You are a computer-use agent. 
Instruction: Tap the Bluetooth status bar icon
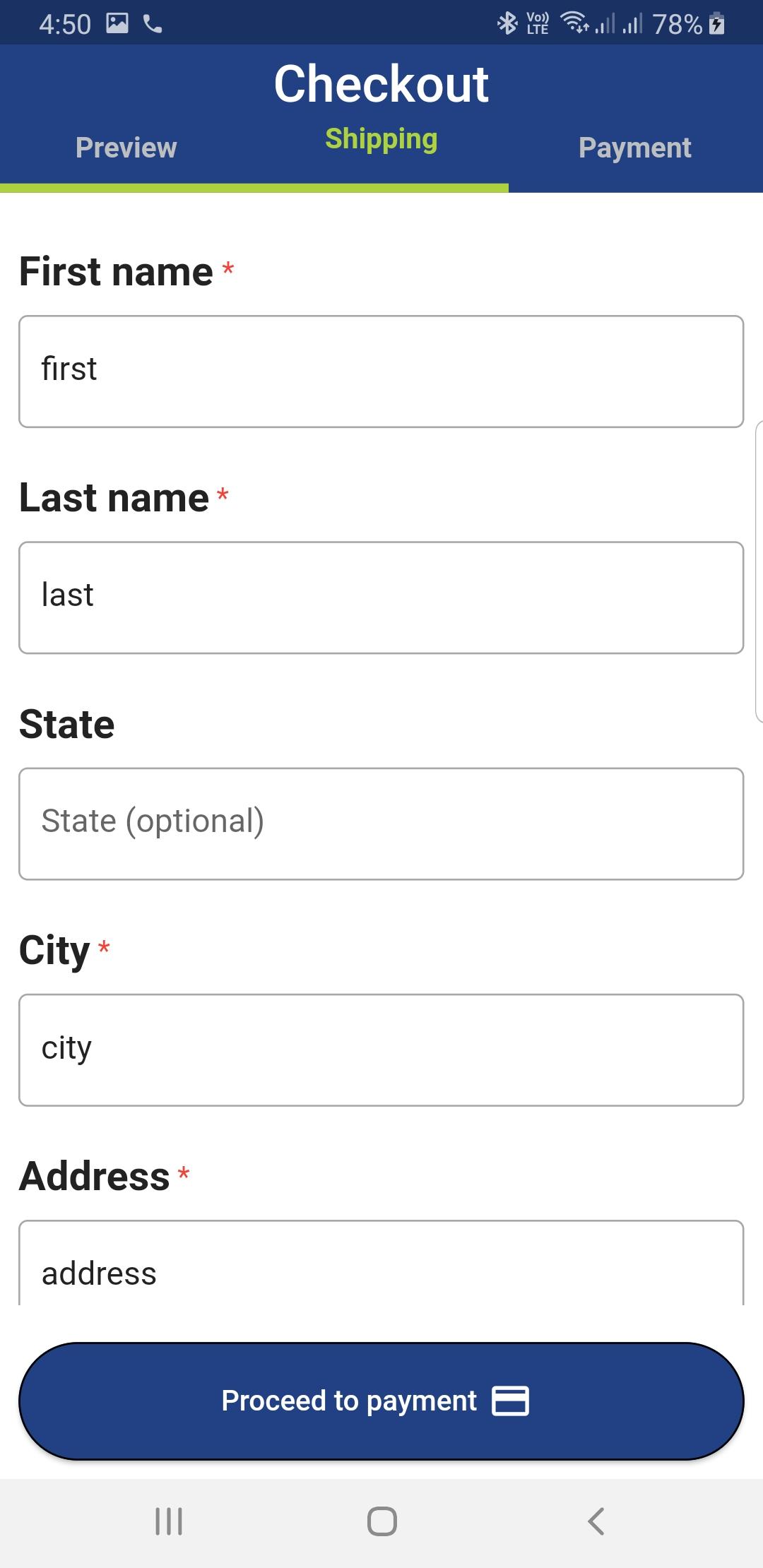[507, 23]
